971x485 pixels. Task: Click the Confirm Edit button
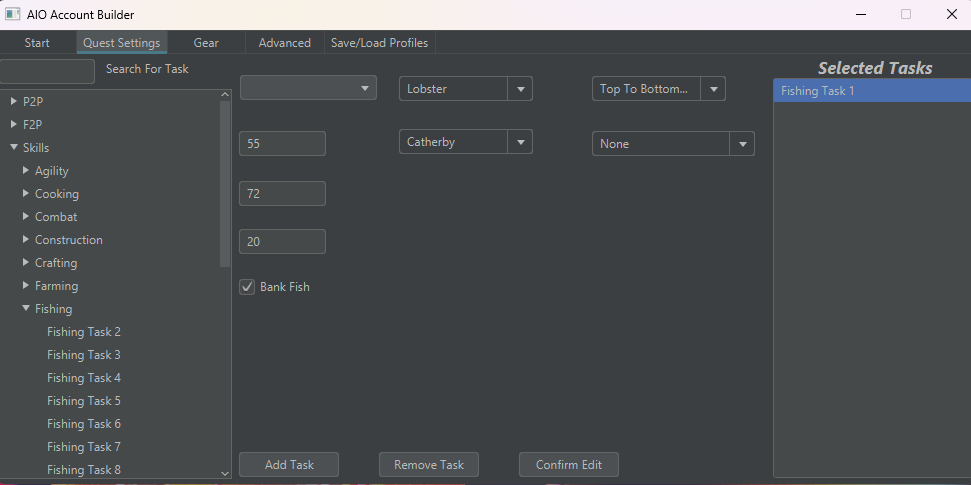pyautogui.click(x=568, y=465)
